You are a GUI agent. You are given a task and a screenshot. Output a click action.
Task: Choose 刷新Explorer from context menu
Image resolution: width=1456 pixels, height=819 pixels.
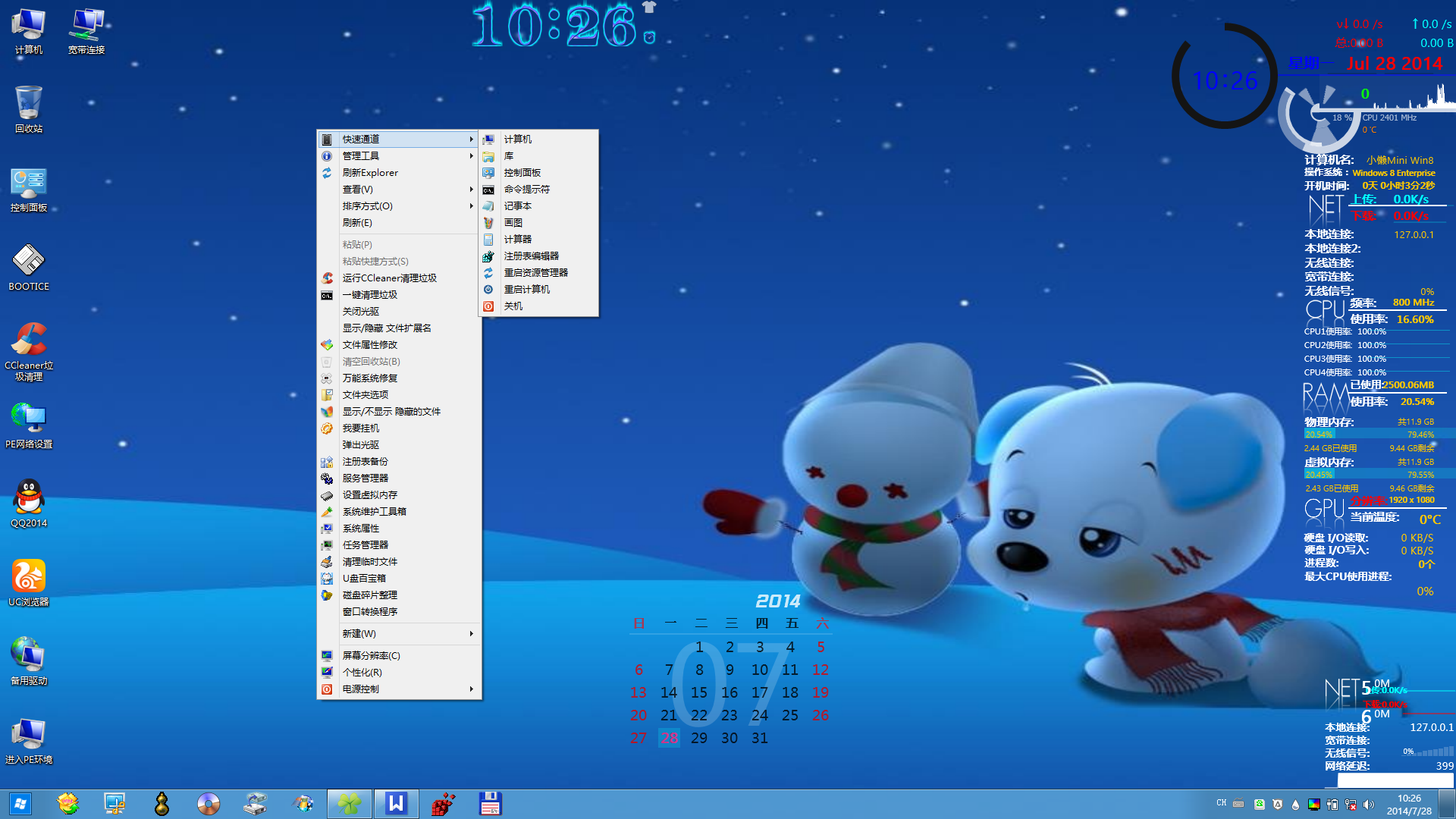pyautogui.click(x=399, y=172)
